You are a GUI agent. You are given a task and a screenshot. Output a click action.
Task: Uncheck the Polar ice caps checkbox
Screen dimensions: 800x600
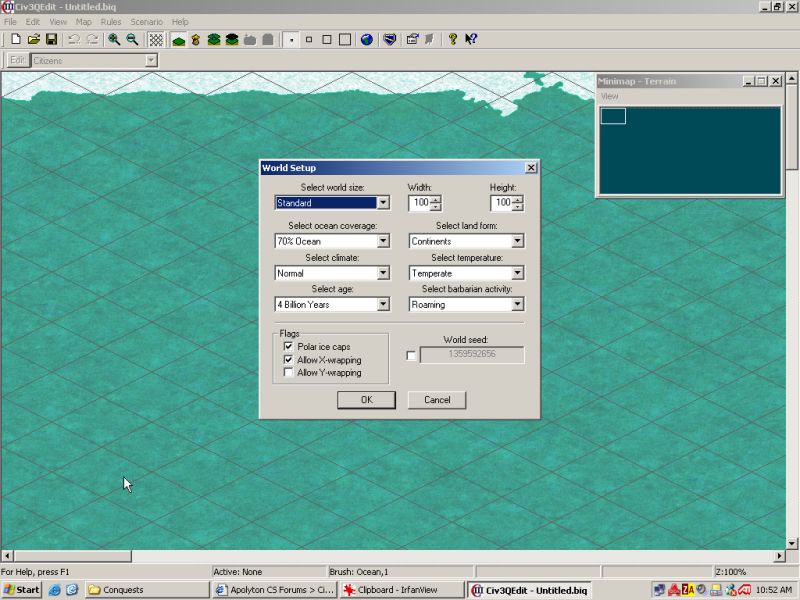(x=288, y=347)
